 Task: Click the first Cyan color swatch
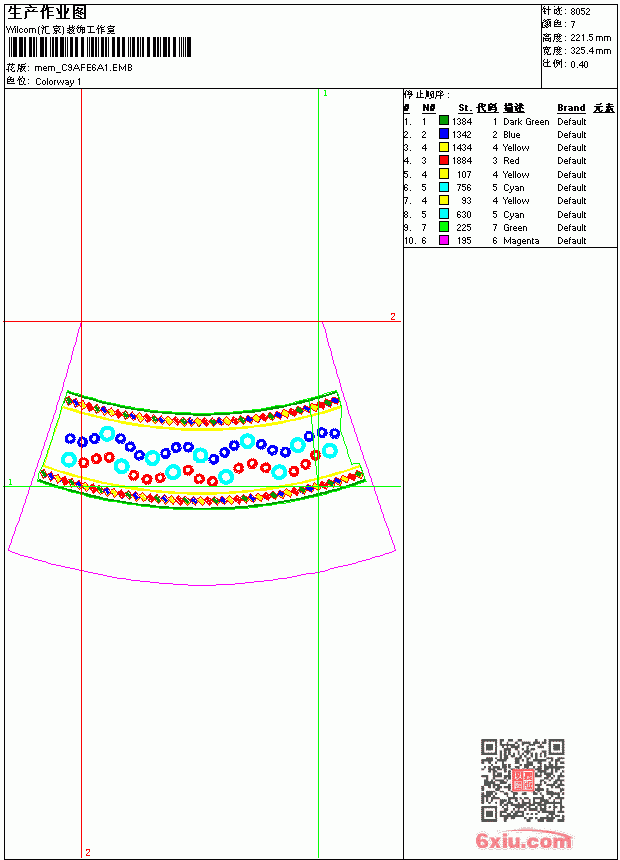pyautogui.click(x=444, y=188)
